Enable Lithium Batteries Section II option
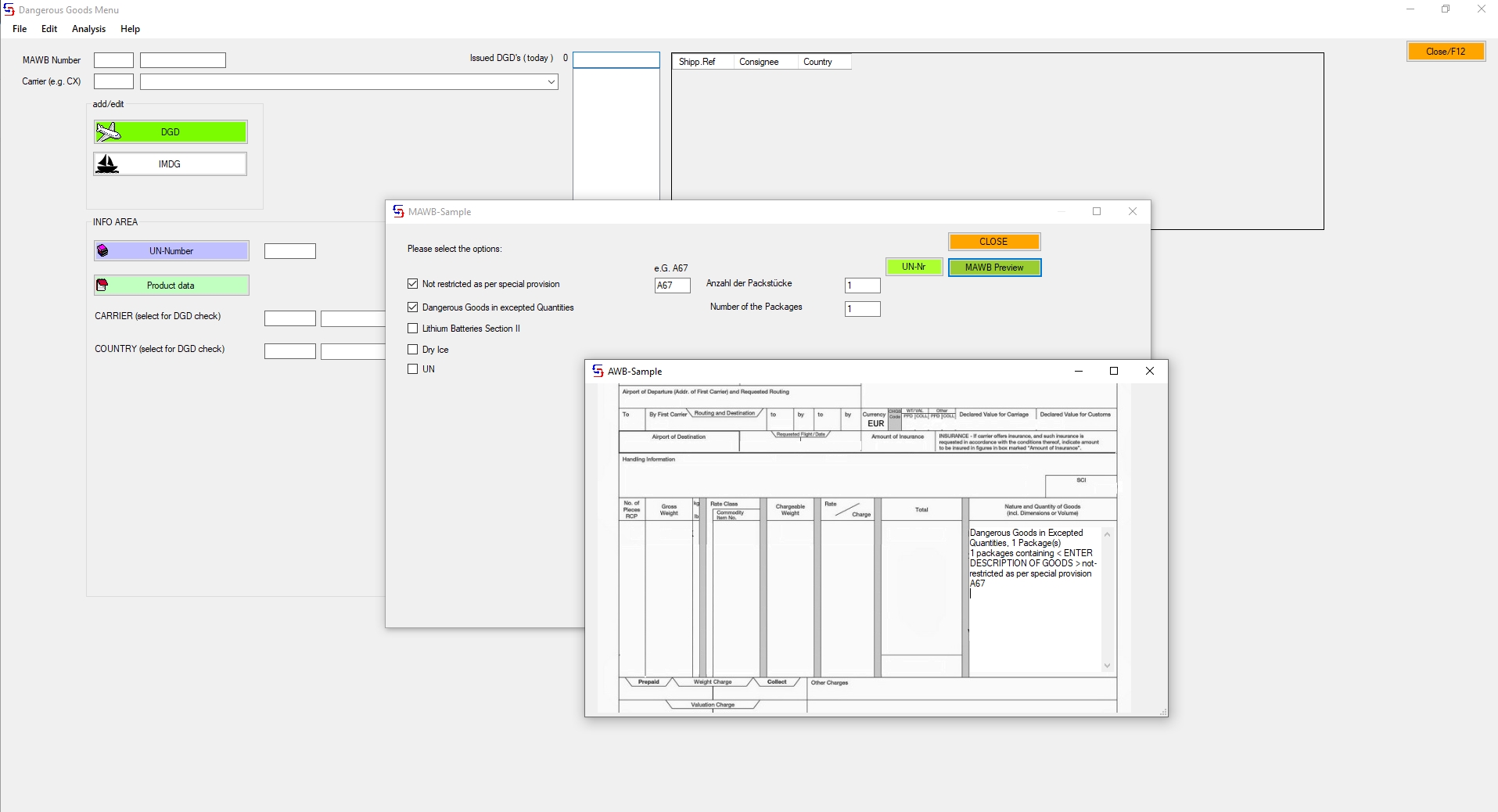This screenshot has width=1498, height=812. 413,329
